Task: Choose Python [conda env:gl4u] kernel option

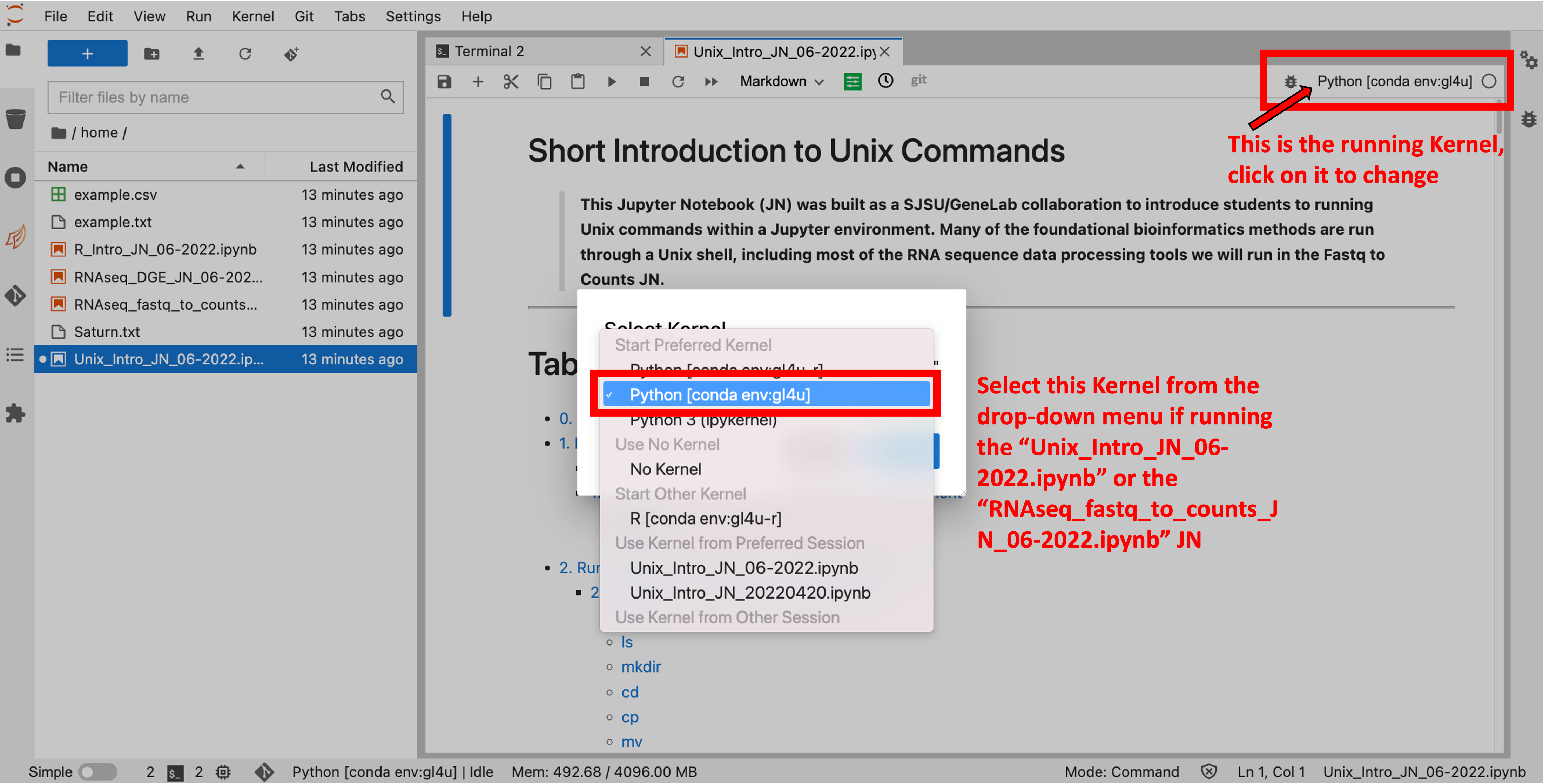Action: [x=766, y=395]
